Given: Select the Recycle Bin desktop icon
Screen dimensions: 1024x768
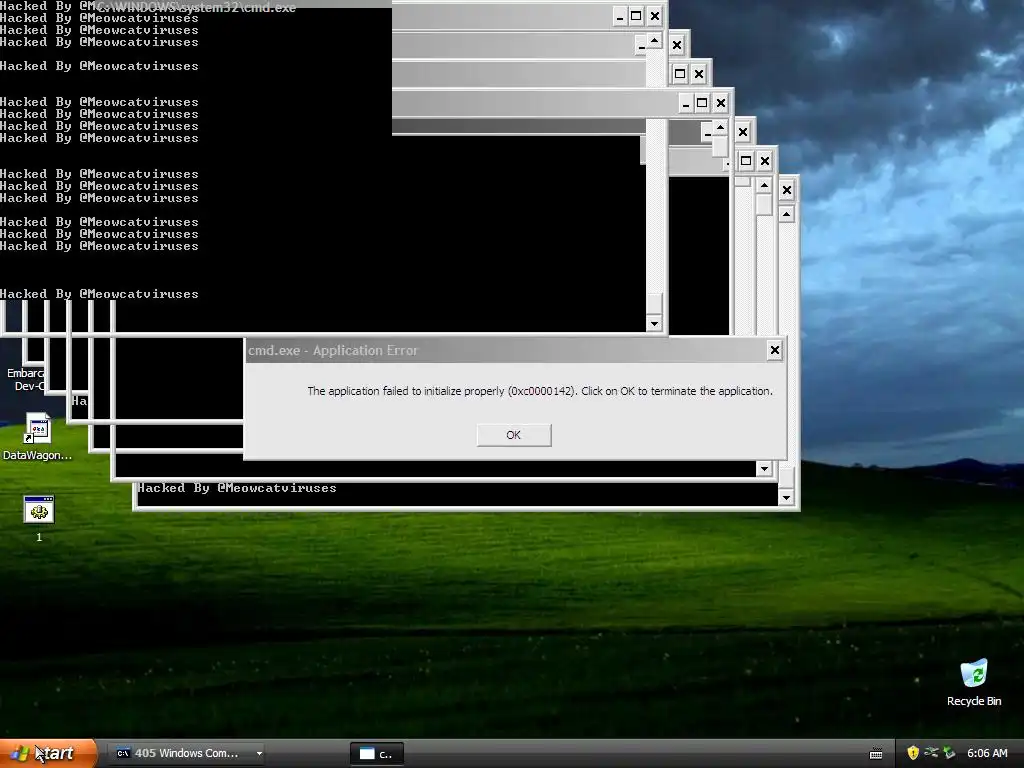Looking at the screenshot, I should pos(974,683).
